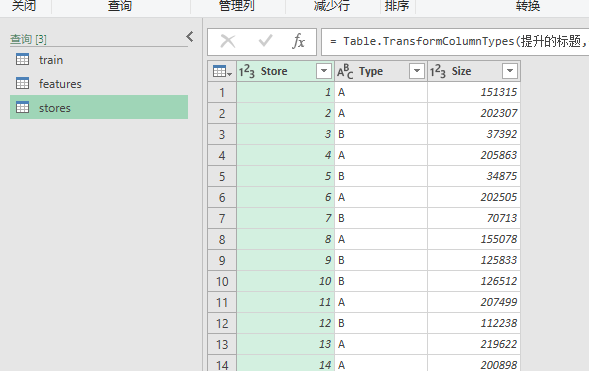Click Size cell 126512

click(474, 282)
